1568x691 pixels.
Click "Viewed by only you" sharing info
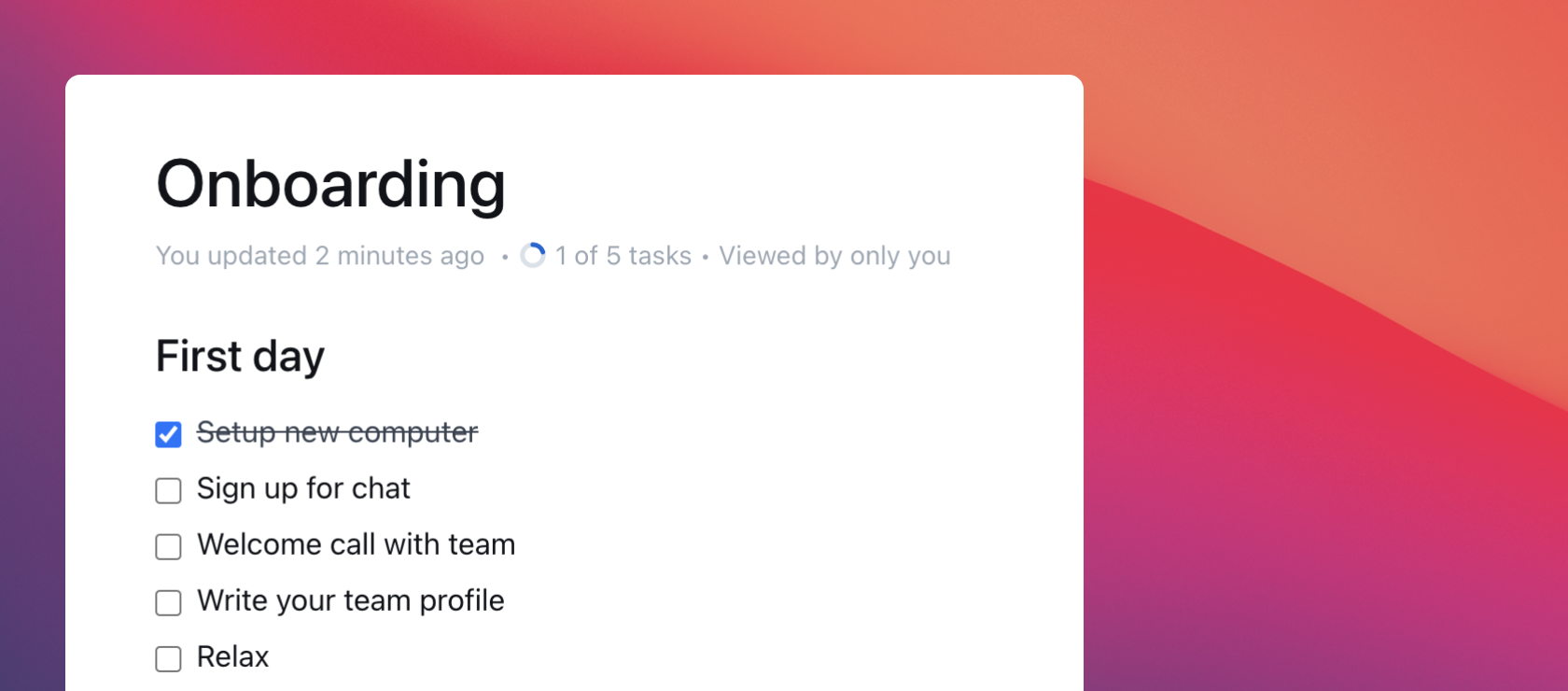click(x=834, y=255)
